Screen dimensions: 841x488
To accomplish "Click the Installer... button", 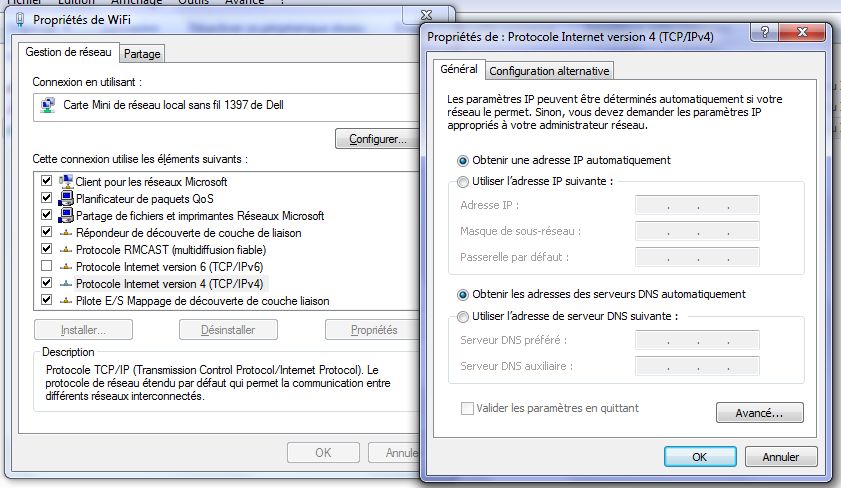I will pos(83,330).
